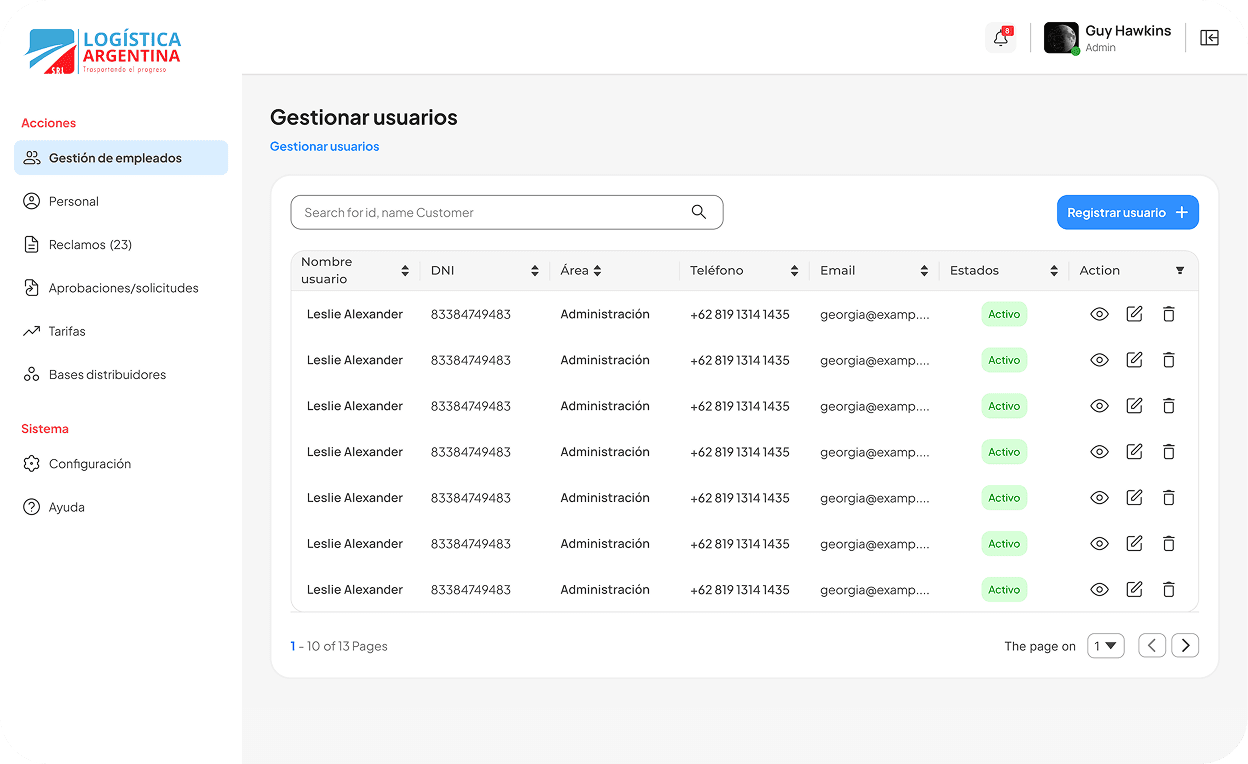Click the edit pencil in last row
This screenshot has height=764, width=1248.
(1134, 590)
